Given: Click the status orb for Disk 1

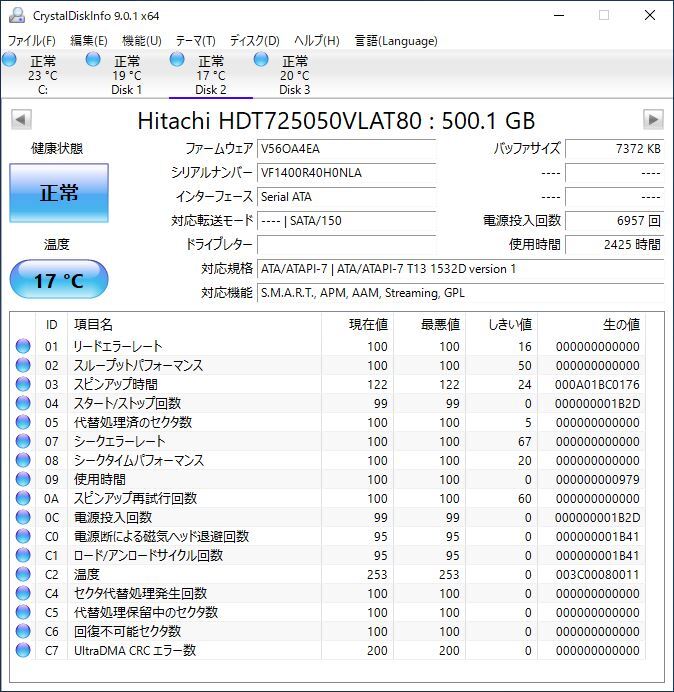Looking at the screenshot, I should (x=93, y=59).
